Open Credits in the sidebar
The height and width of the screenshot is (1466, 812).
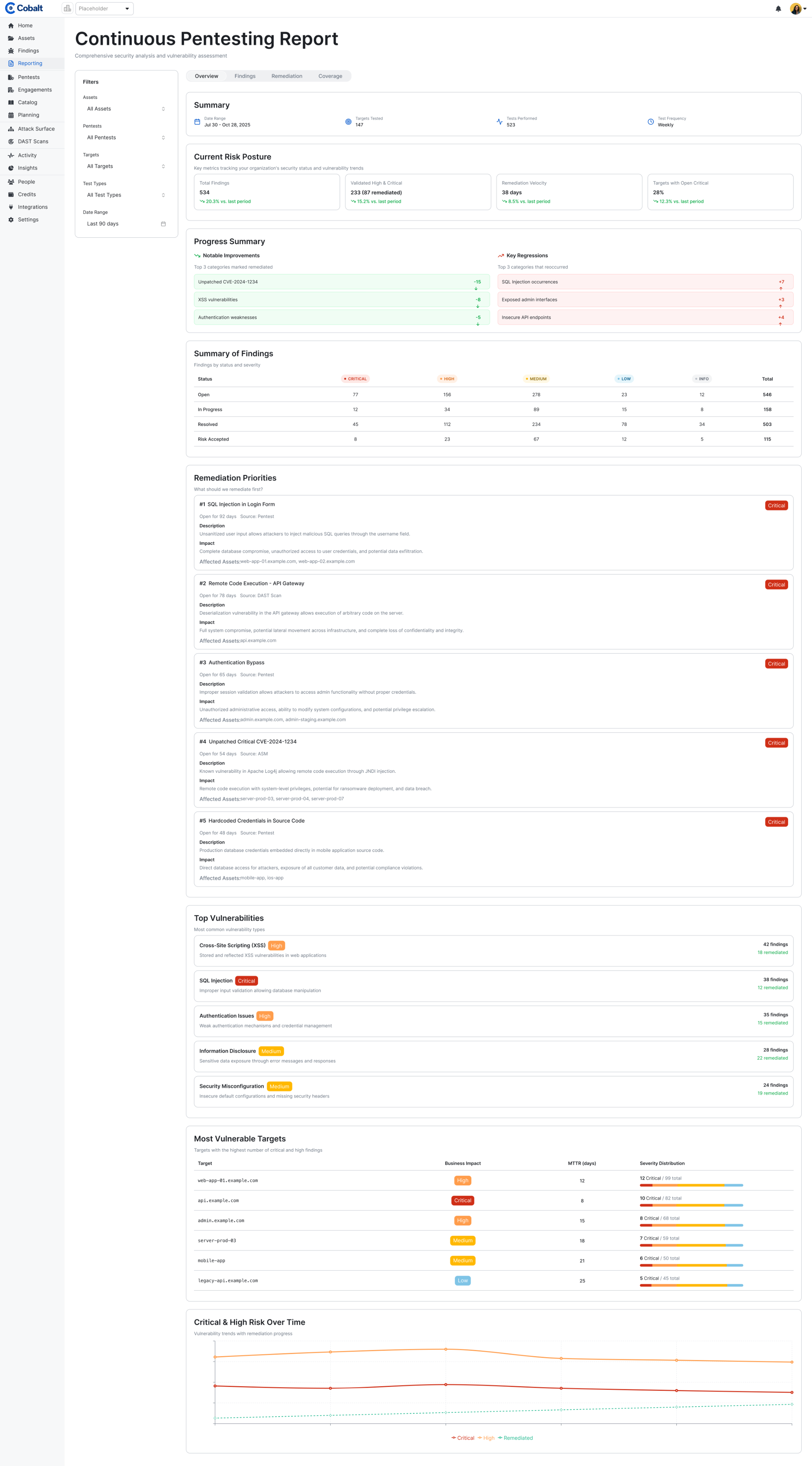(x=32, y=195)
